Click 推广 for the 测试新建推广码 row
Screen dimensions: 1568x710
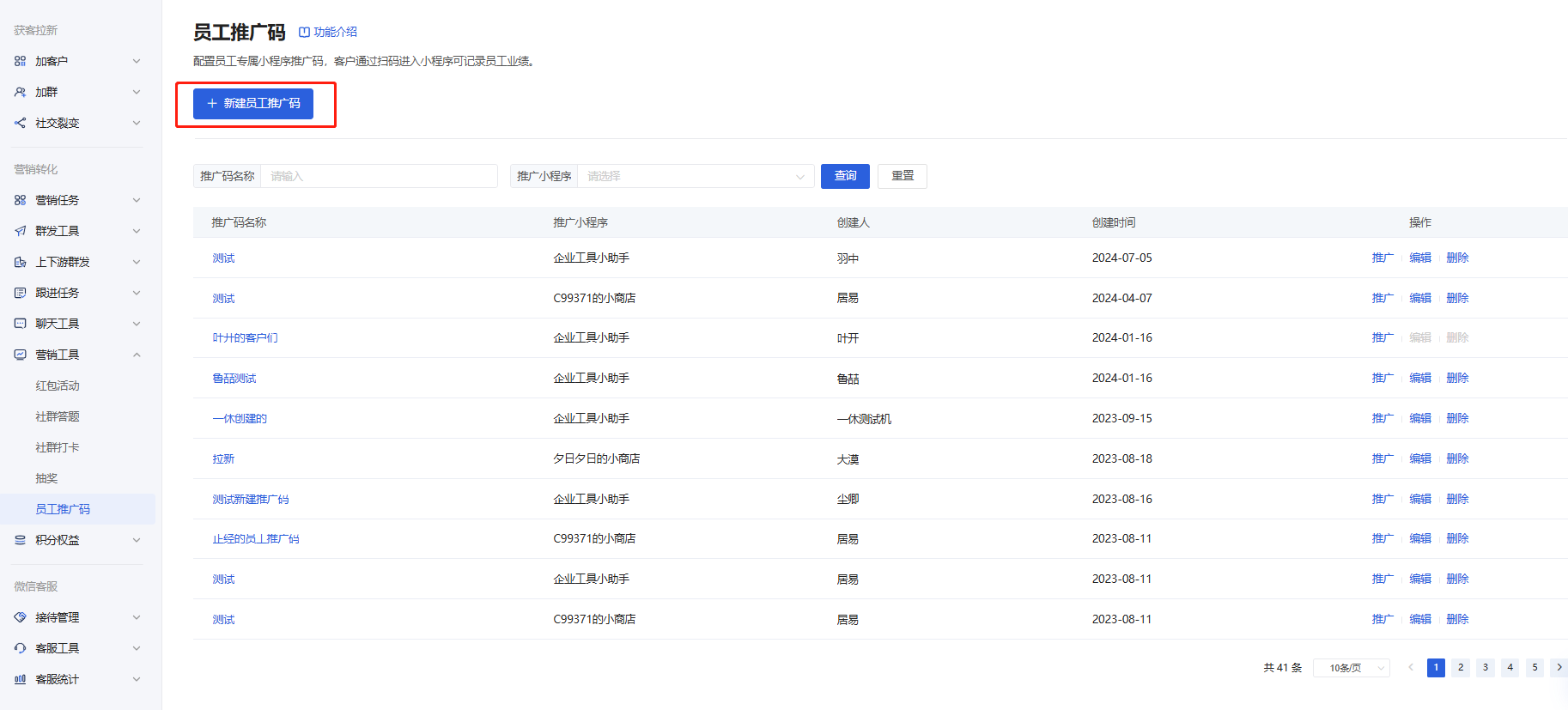[x=1383, y=499]
